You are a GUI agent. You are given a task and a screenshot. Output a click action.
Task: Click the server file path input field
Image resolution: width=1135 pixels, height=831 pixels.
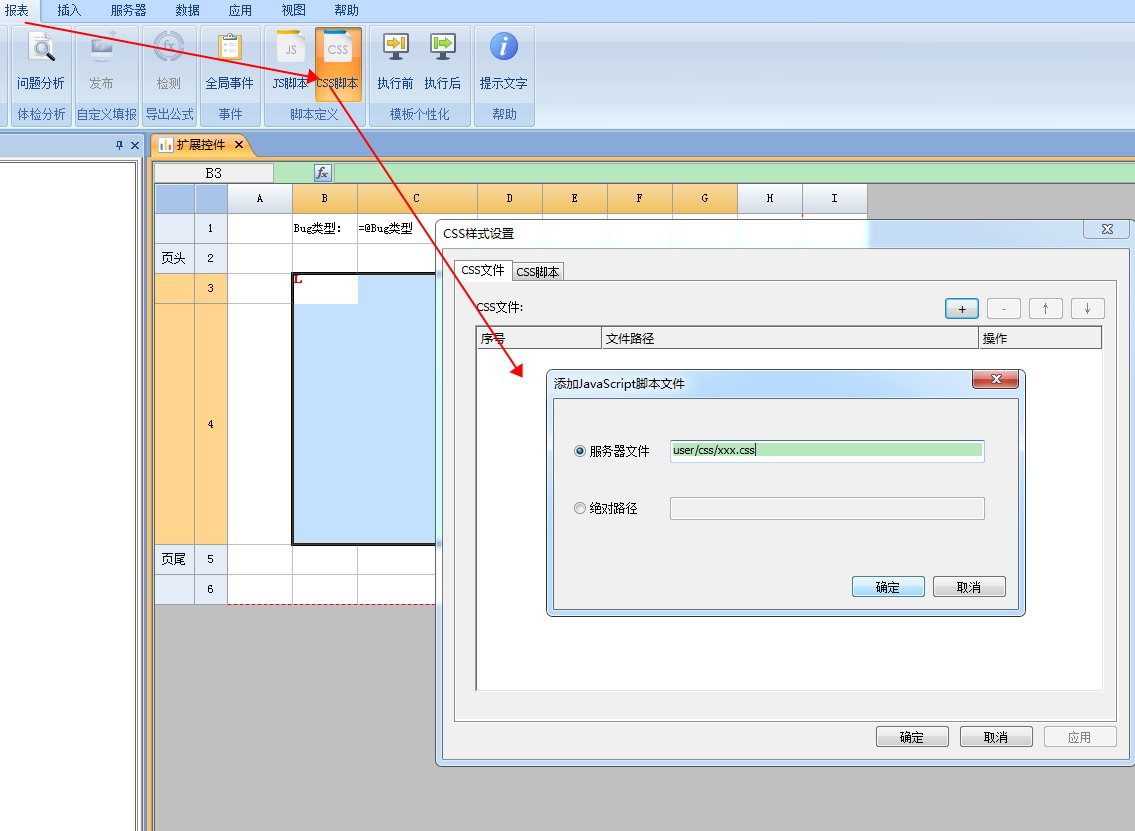click(x=827, y=451)
